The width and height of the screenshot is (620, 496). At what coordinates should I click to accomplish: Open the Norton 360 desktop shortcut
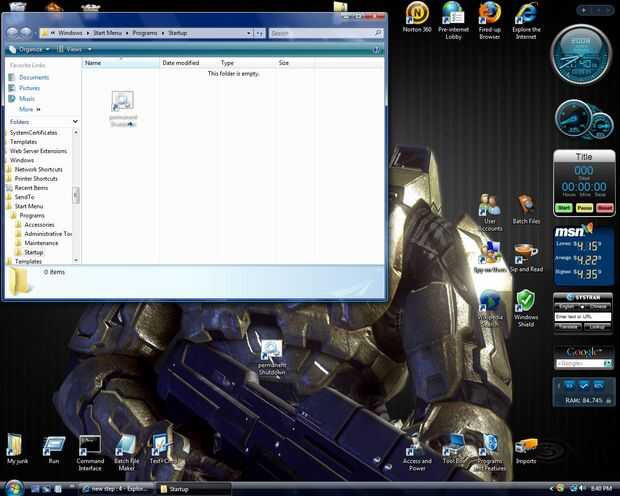coord(417,17)
